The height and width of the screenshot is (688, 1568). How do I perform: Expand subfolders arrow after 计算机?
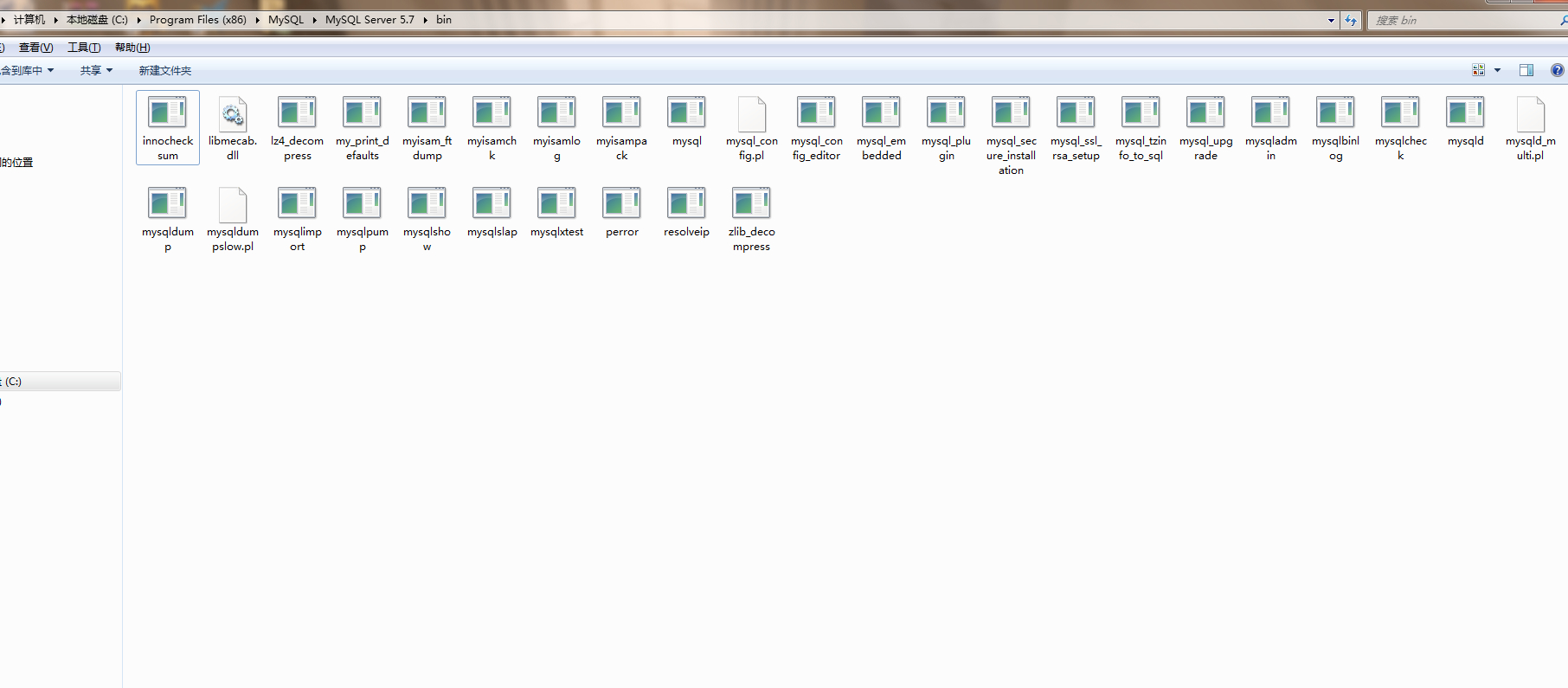pyautogui.click(x=55, y=20)
